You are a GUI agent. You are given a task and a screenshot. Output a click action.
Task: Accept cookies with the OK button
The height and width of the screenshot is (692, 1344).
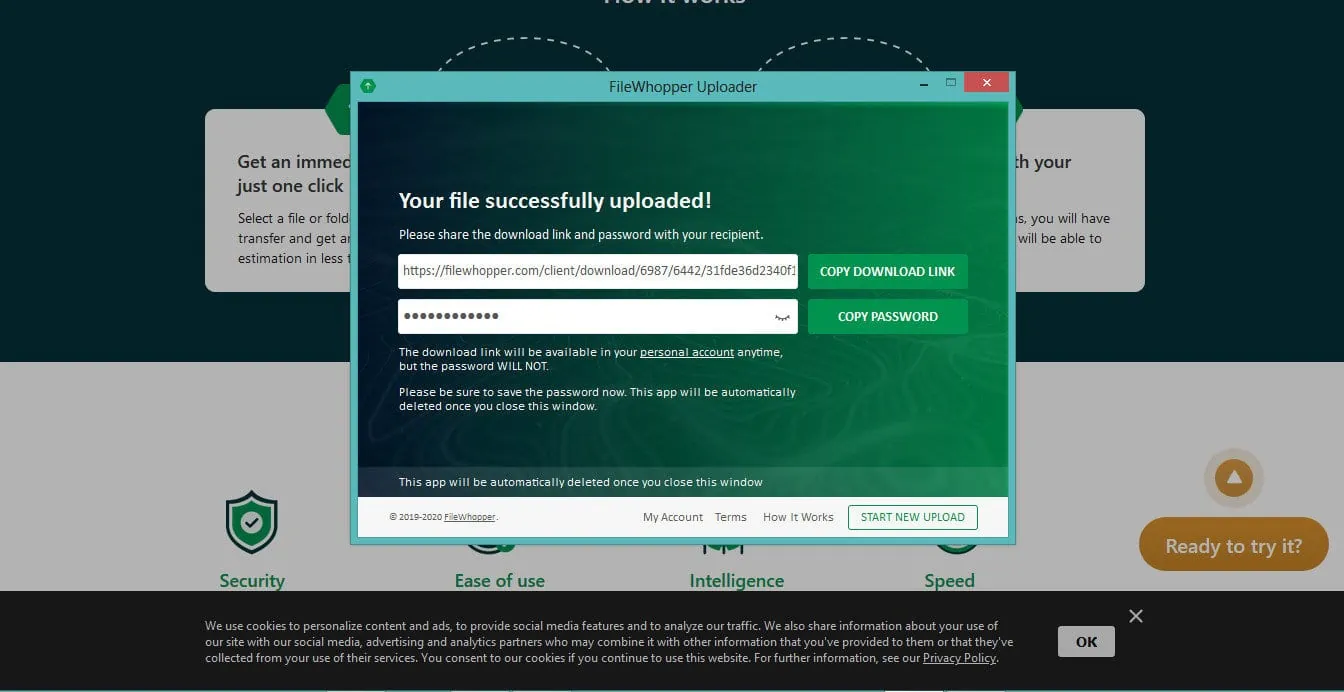[1086, 642]
